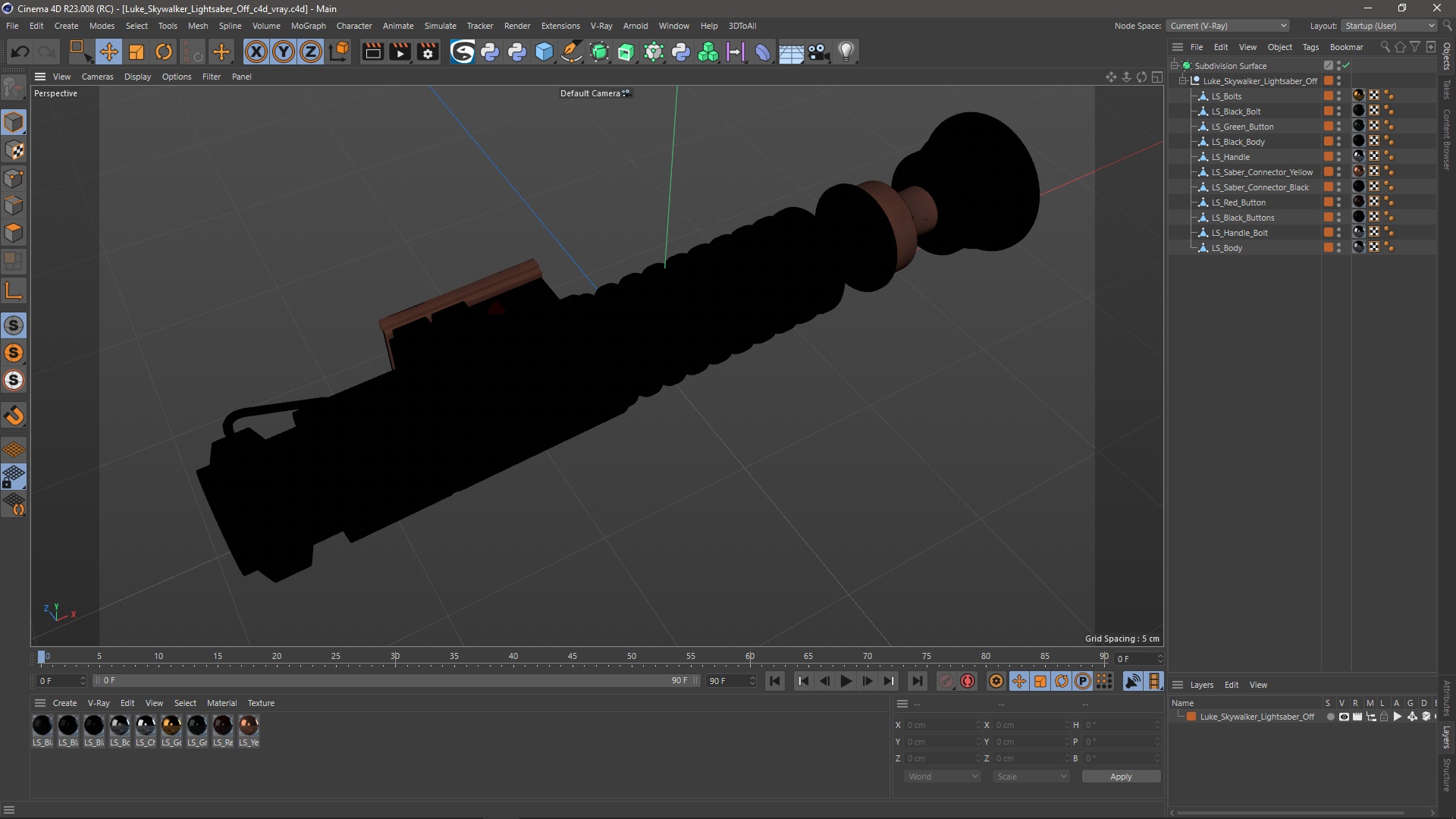Activate the Rotate tool
Viewport: 1456px width, 819px height.
(x=164, y=52)
